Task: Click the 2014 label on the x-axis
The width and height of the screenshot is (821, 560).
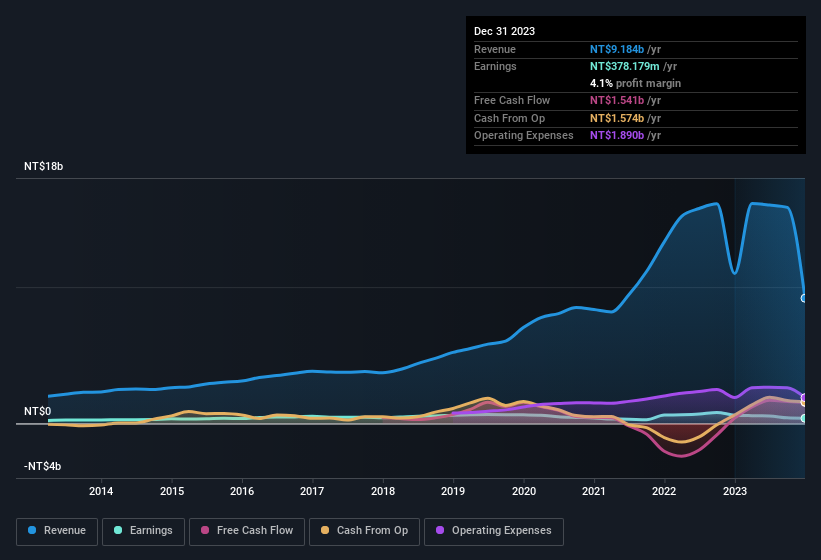Action: point(101,491)
